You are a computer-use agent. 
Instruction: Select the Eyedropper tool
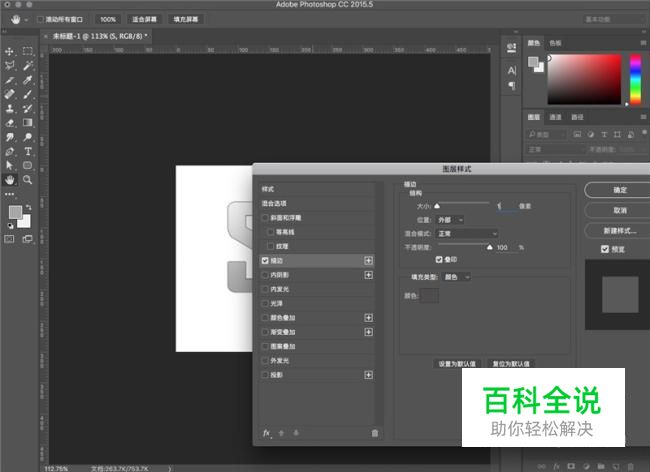(27, 80)
